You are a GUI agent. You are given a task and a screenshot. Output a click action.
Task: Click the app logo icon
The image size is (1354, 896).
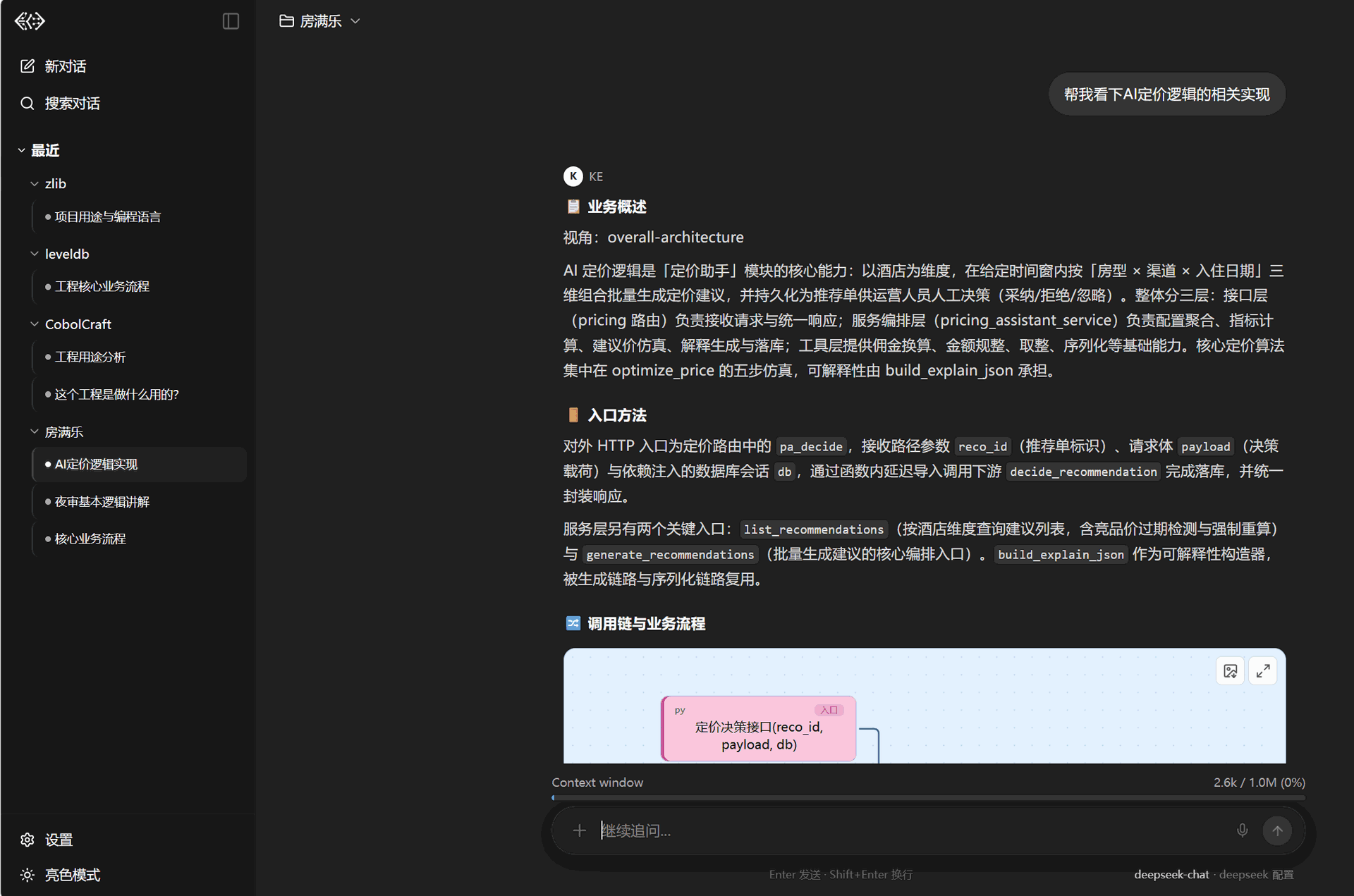30,21
